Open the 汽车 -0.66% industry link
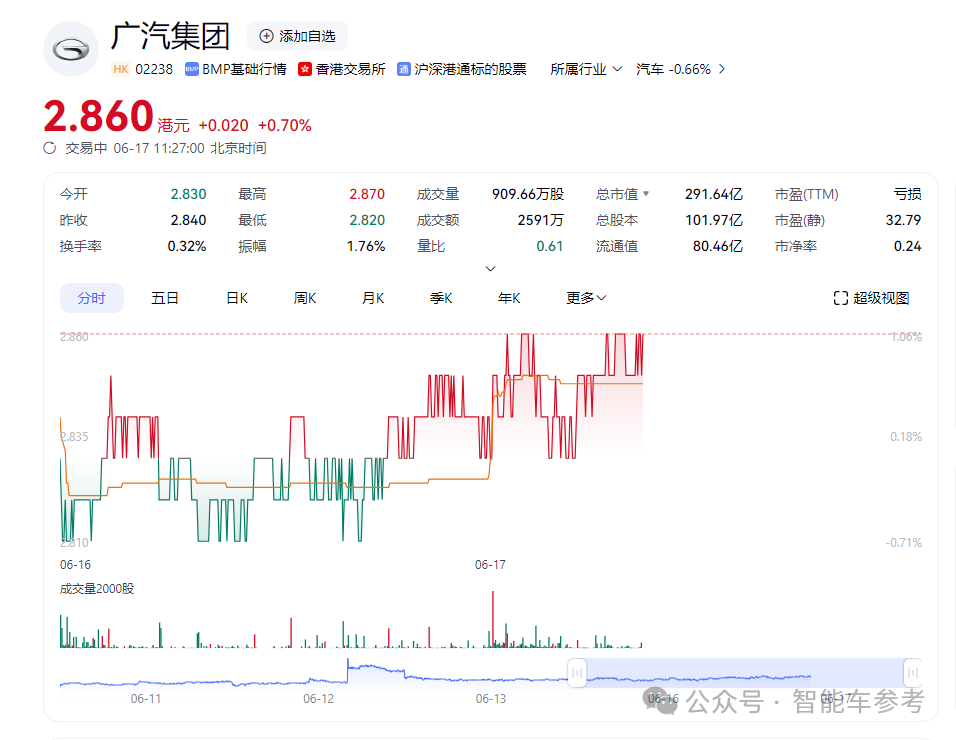 pyautogui.click(x=680, y=69)
